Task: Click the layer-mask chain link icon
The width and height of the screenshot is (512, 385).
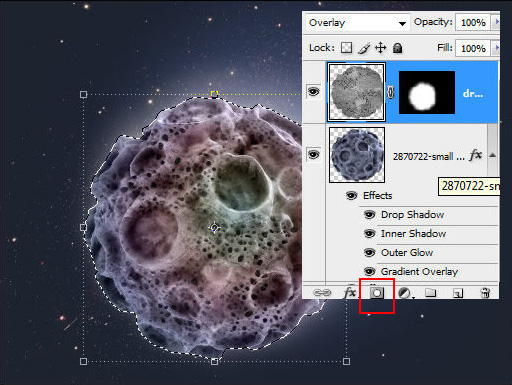Action: 390,92
